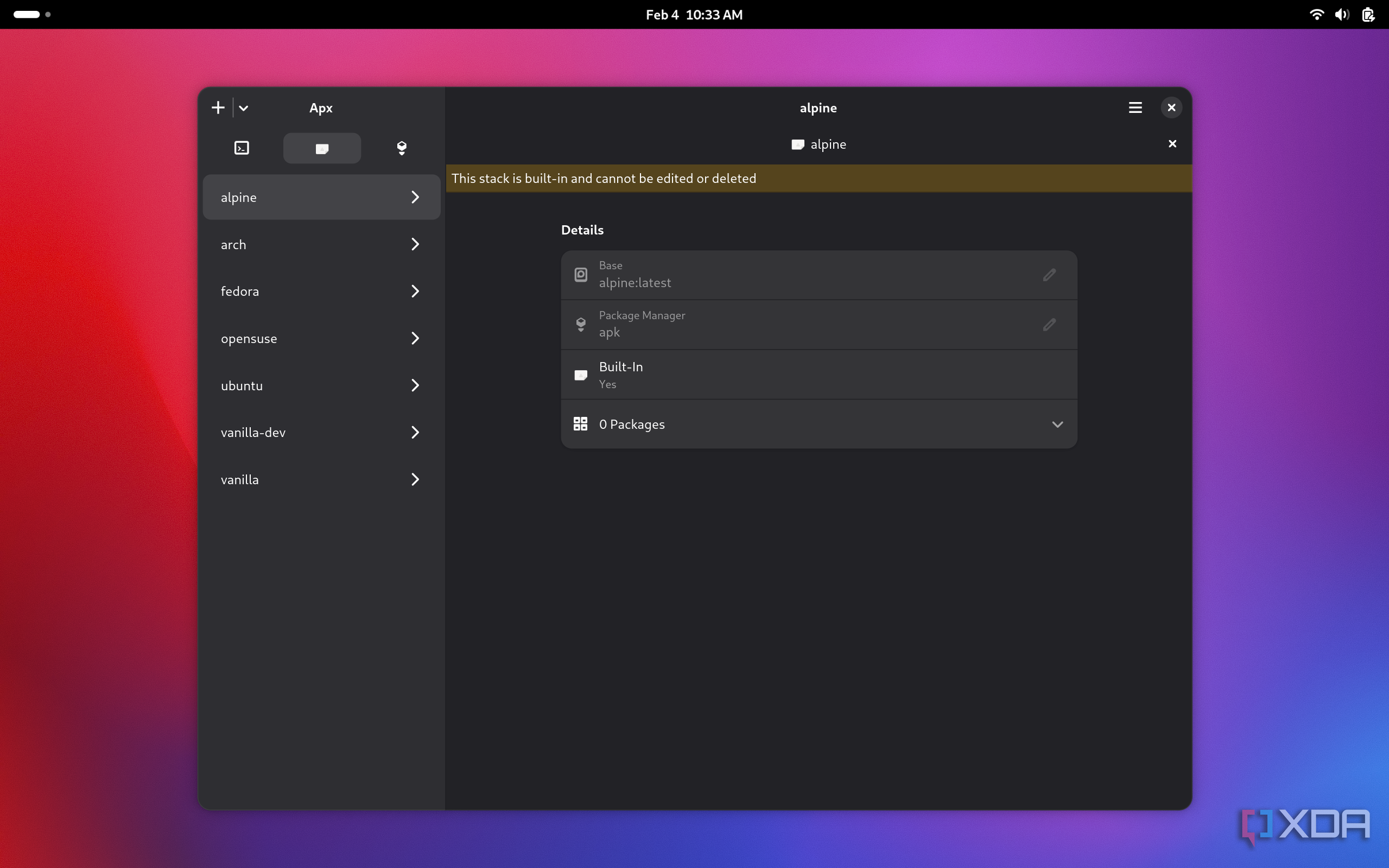Screen dimensions: 1389x868
Task: Click the edit pencil for Base
Action: 1049,275
